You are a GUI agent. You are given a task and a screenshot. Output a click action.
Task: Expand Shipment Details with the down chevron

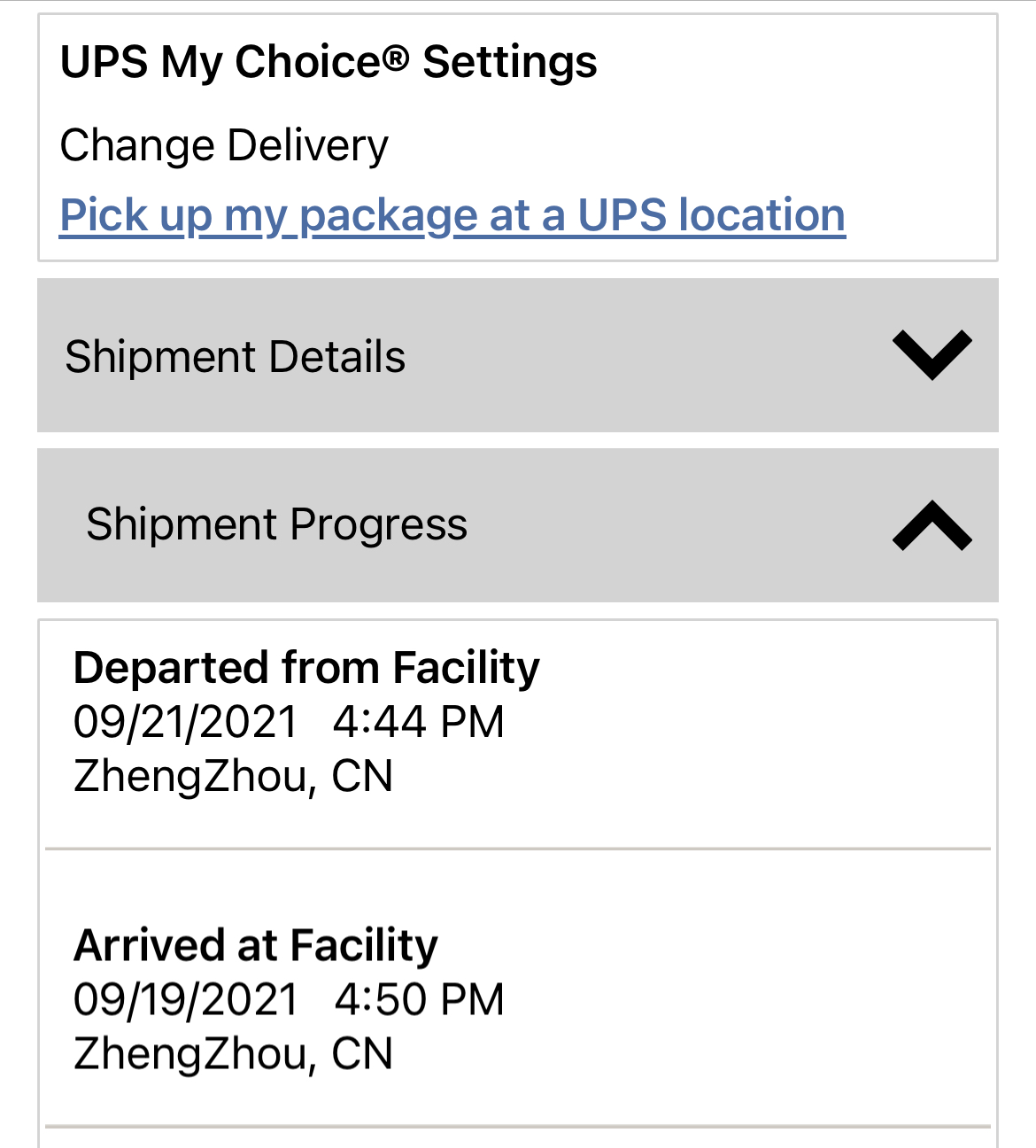pos(932,355)
